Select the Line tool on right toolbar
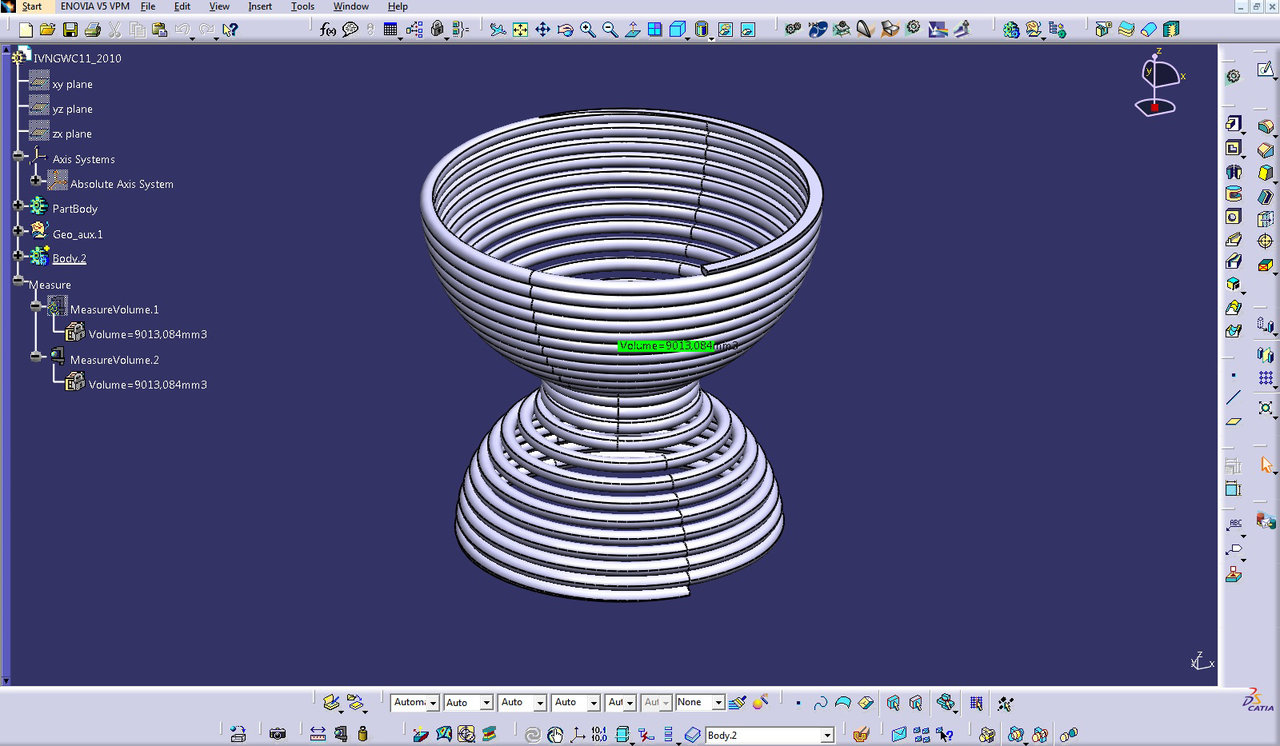Screen dimensions: 1280x746 (x=1234, y=397)
